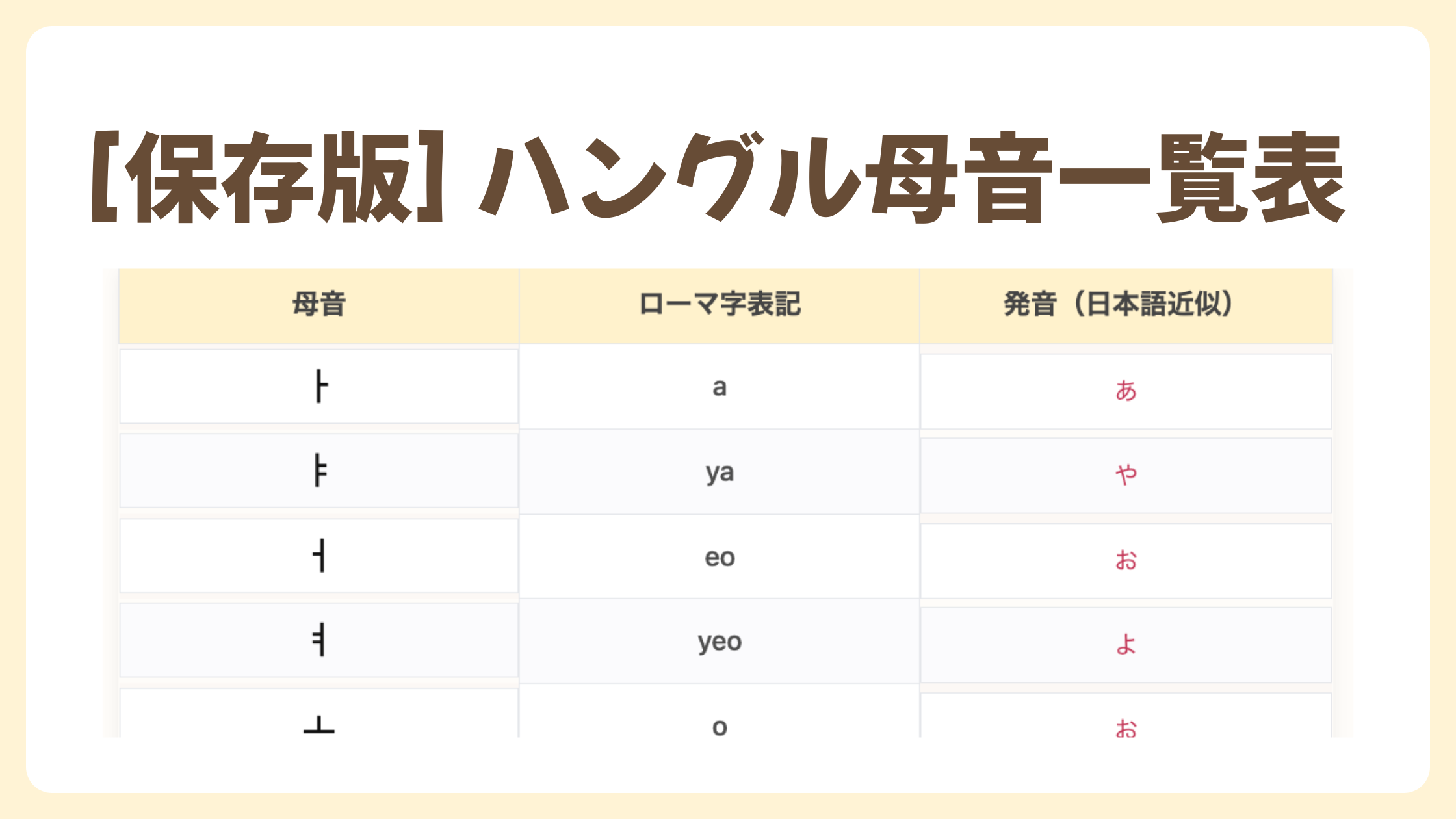Click the romanization 'o' cell
Viewport: 1456px width, 819px height.
click(719, 711)
